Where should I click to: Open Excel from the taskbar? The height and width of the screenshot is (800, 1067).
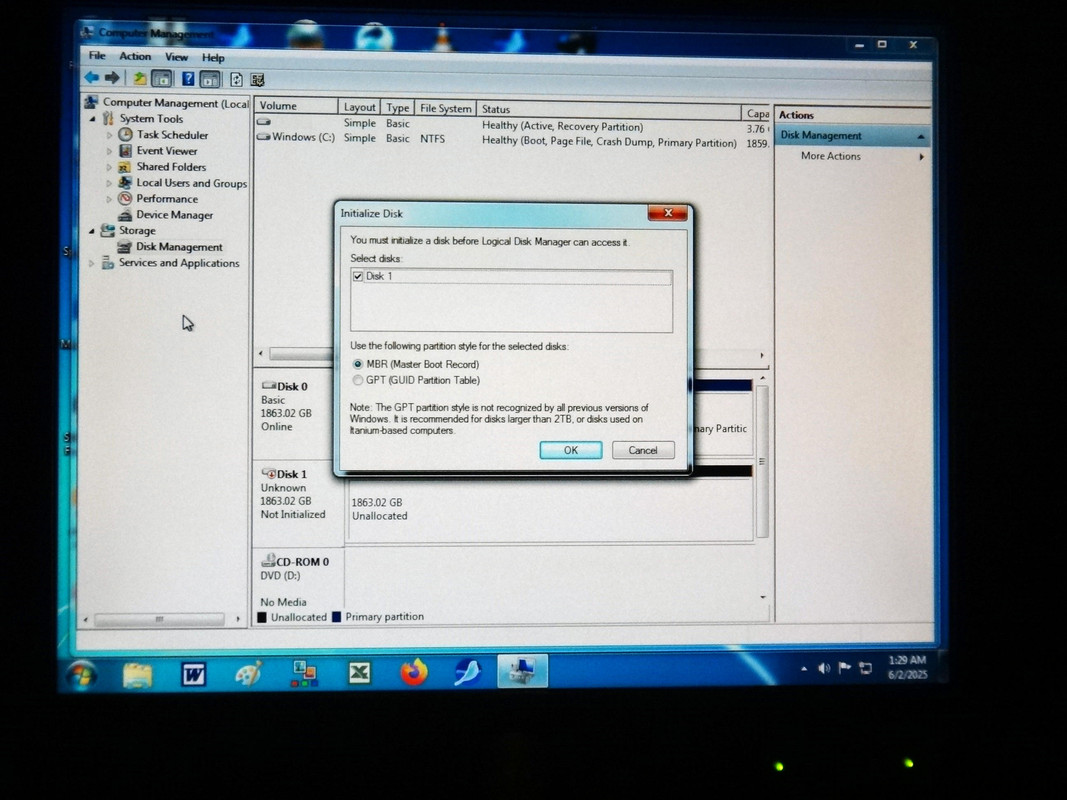359,673
